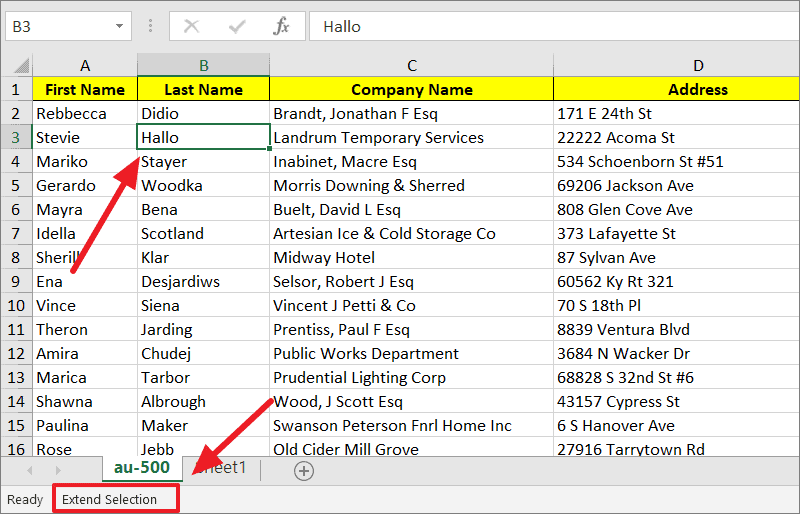Select cell containing Amira
This screenshot has width=800, height=514.
tap(85, 353)
